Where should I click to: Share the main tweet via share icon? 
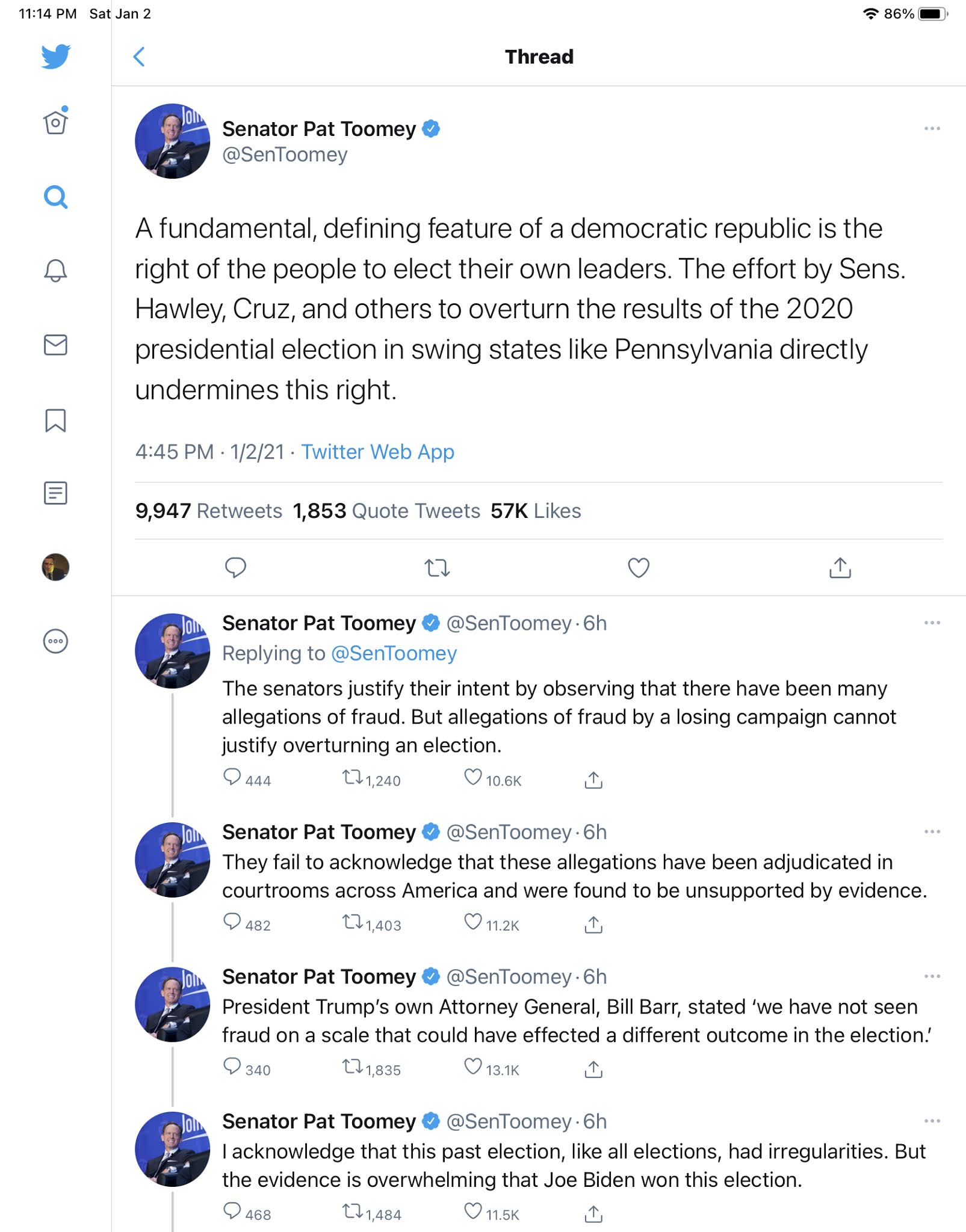840,567
